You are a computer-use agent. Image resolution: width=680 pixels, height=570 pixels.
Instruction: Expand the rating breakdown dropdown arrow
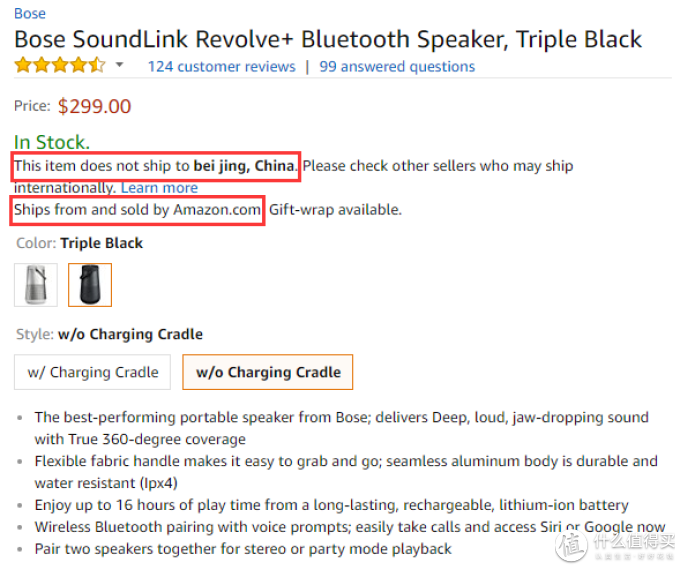coord(120,65)
